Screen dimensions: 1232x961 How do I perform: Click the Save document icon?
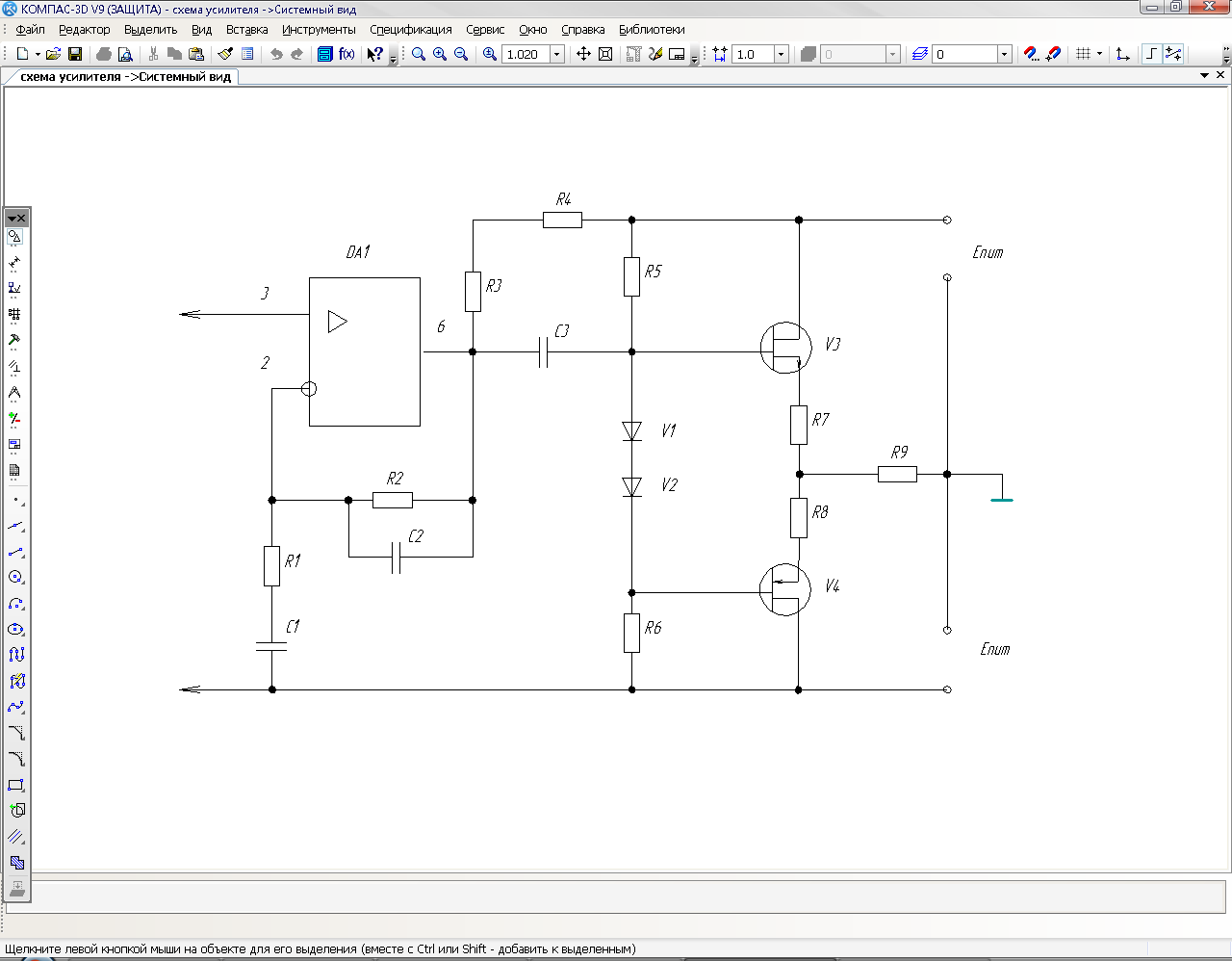click(75, 55)
